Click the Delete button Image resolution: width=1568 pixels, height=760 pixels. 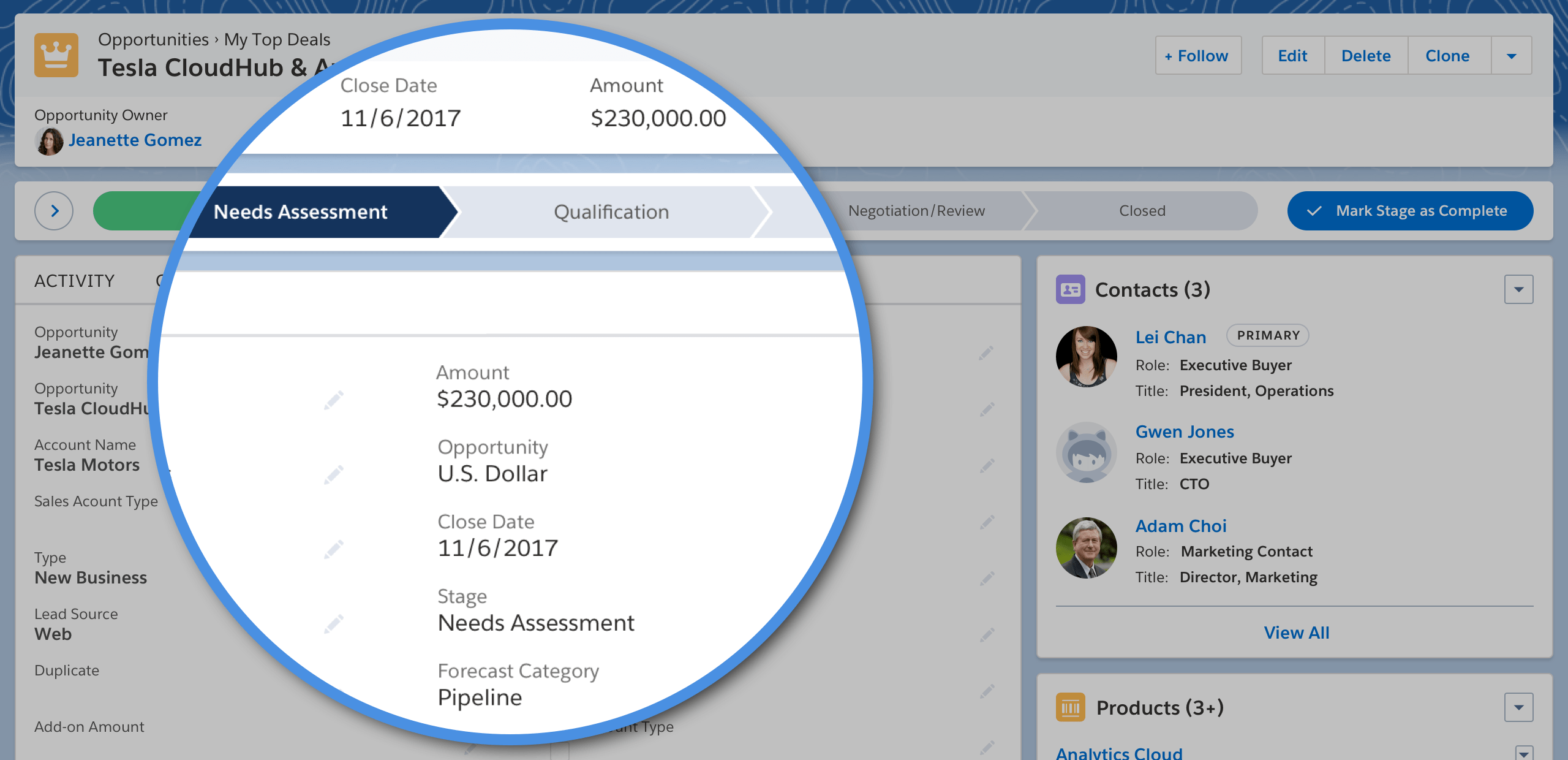pos(1366,56)
